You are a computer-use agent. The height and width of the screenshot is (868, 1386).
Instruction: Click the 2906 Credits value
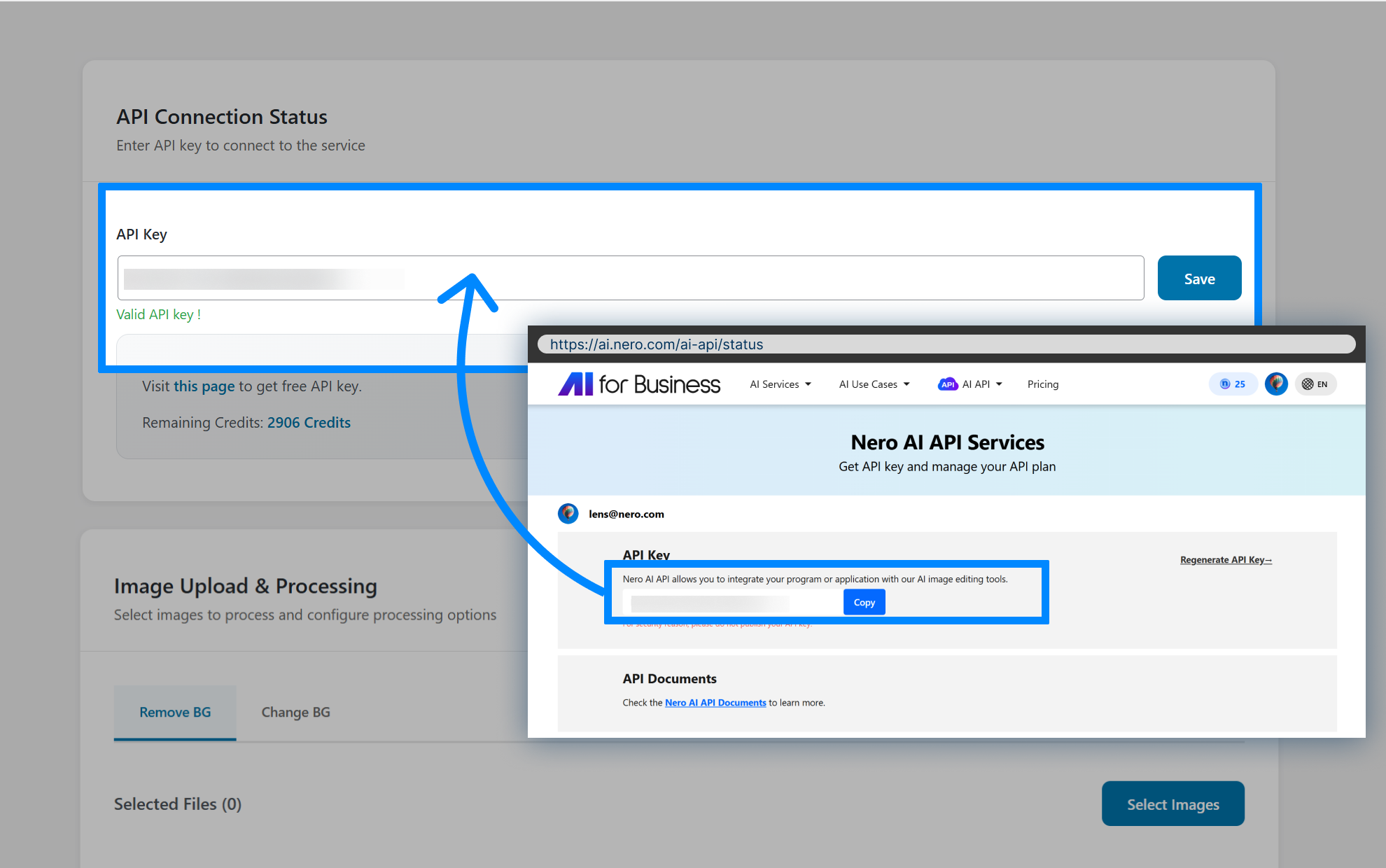pyautogui.click(x=309, y=423)
